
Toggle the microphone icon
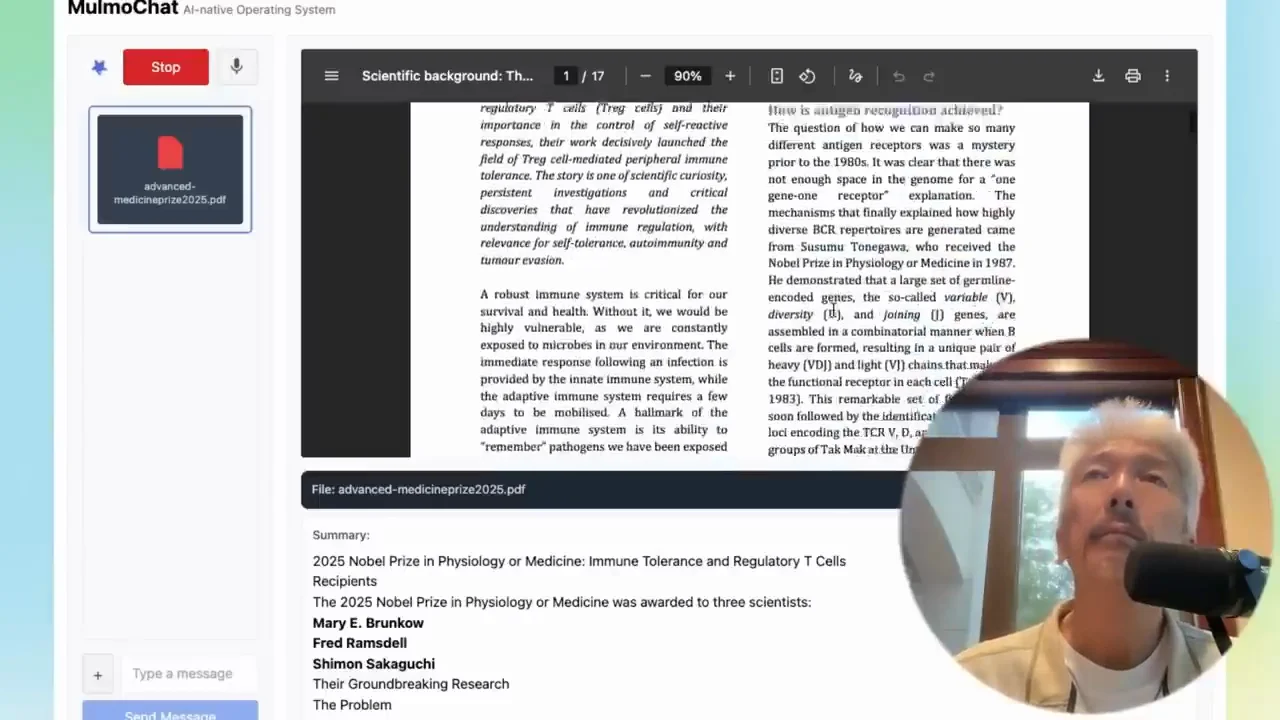pos(236,67)
